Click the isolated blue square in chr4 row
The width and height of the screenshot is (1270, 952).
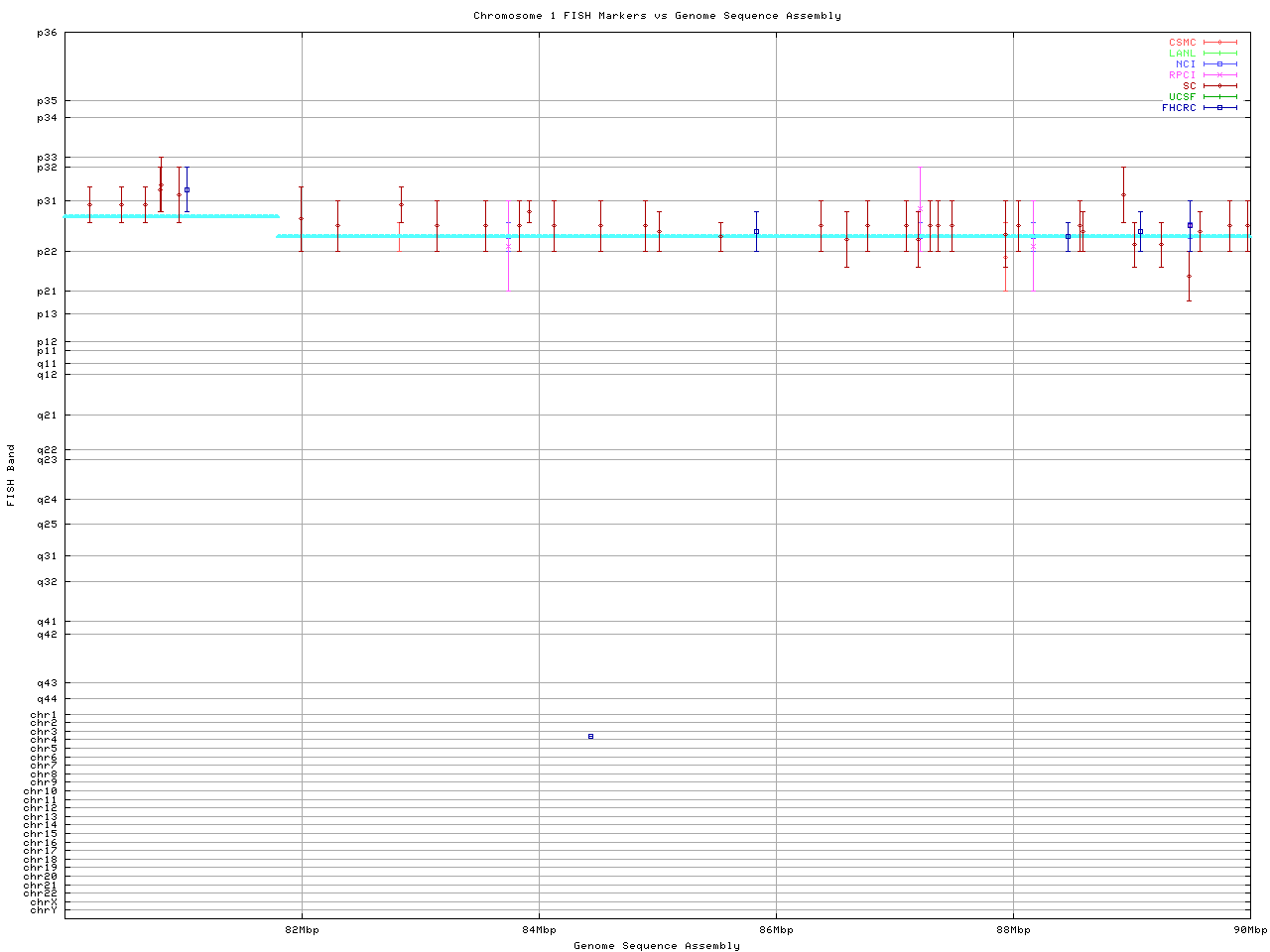(x=590, y=737)
